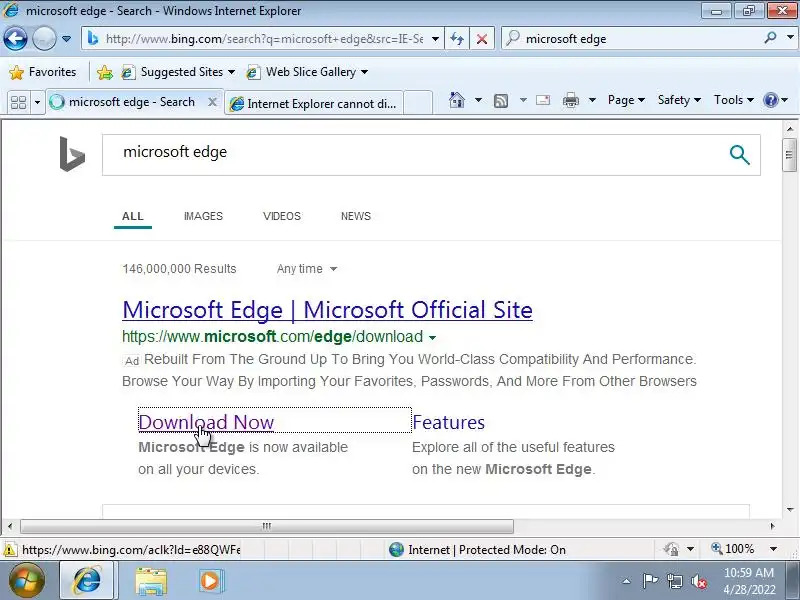800x600 pixels.
Task: Open the Safety menu
Action: [x=679, y=100]
